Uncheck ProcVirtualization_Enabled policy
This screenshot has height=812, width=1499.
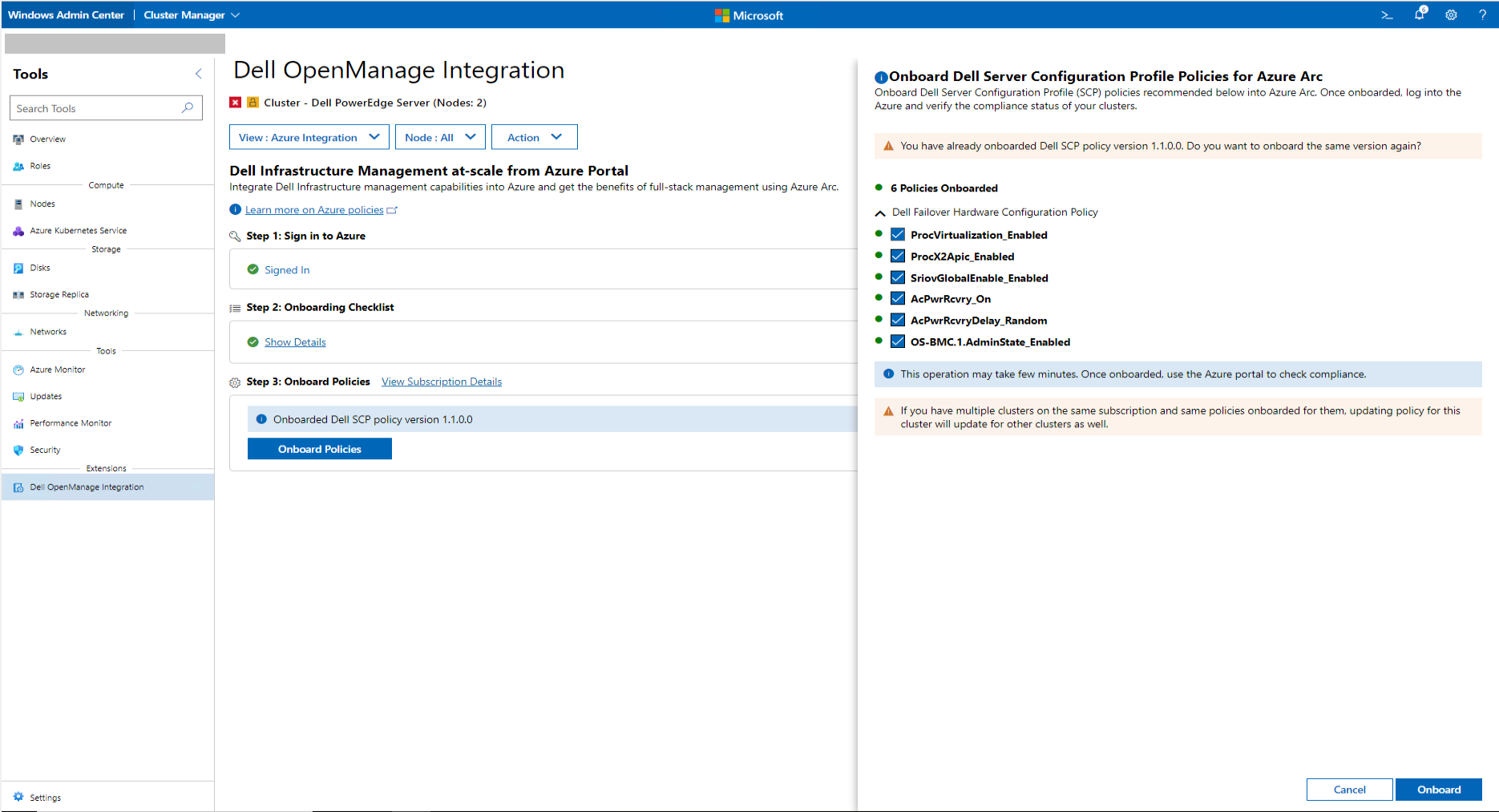(x=897, y=234)
